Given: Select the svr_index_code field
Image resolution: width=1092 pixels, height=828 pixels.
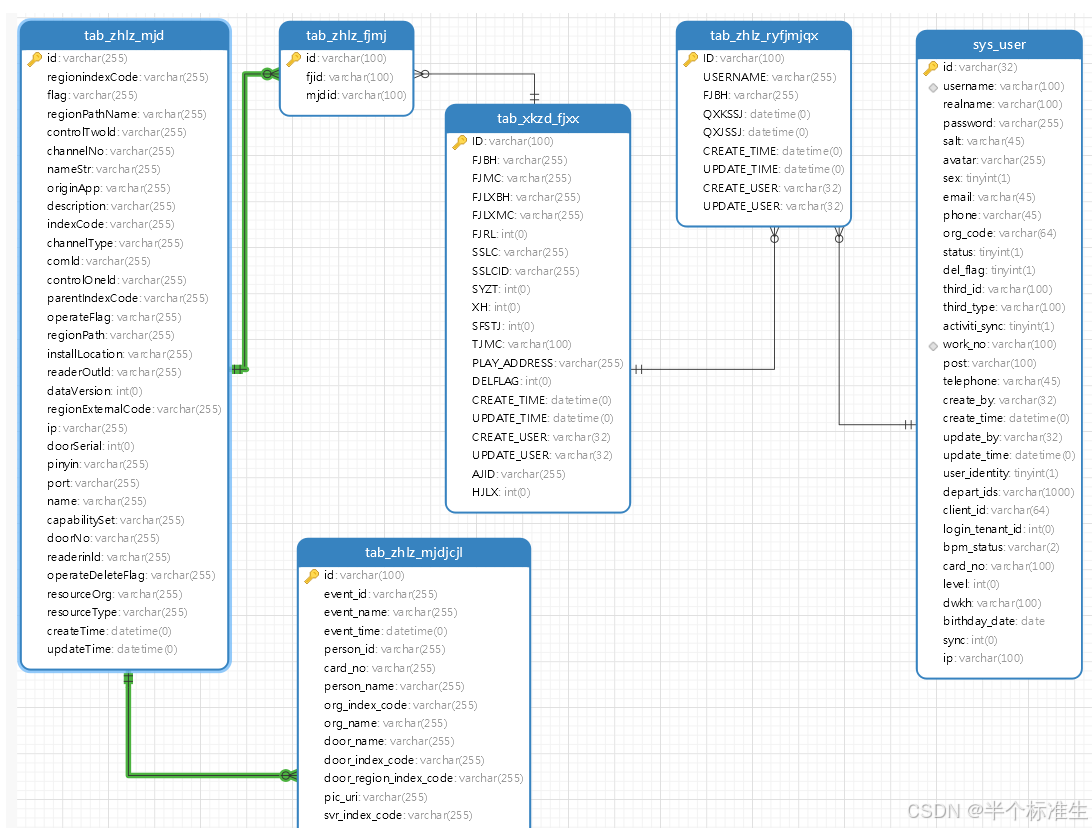Looking at the screenshot, I should [398, 815].
